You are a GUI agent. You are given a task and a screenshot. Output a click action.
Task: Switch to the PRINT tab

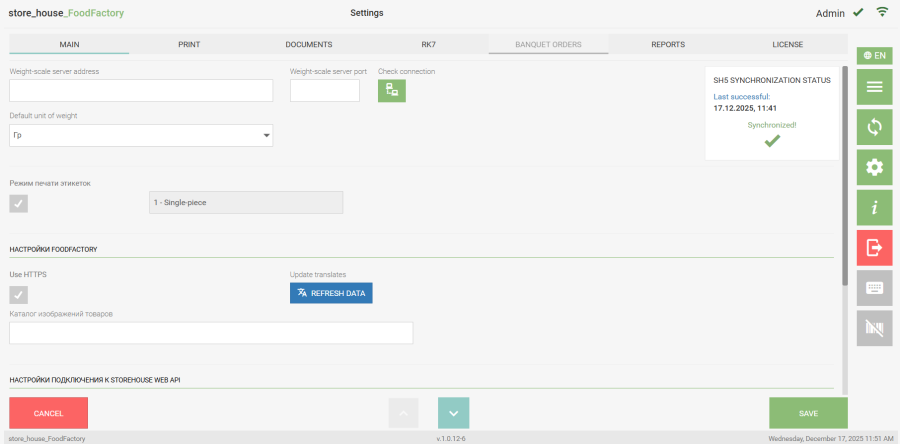tap(189, 45)
